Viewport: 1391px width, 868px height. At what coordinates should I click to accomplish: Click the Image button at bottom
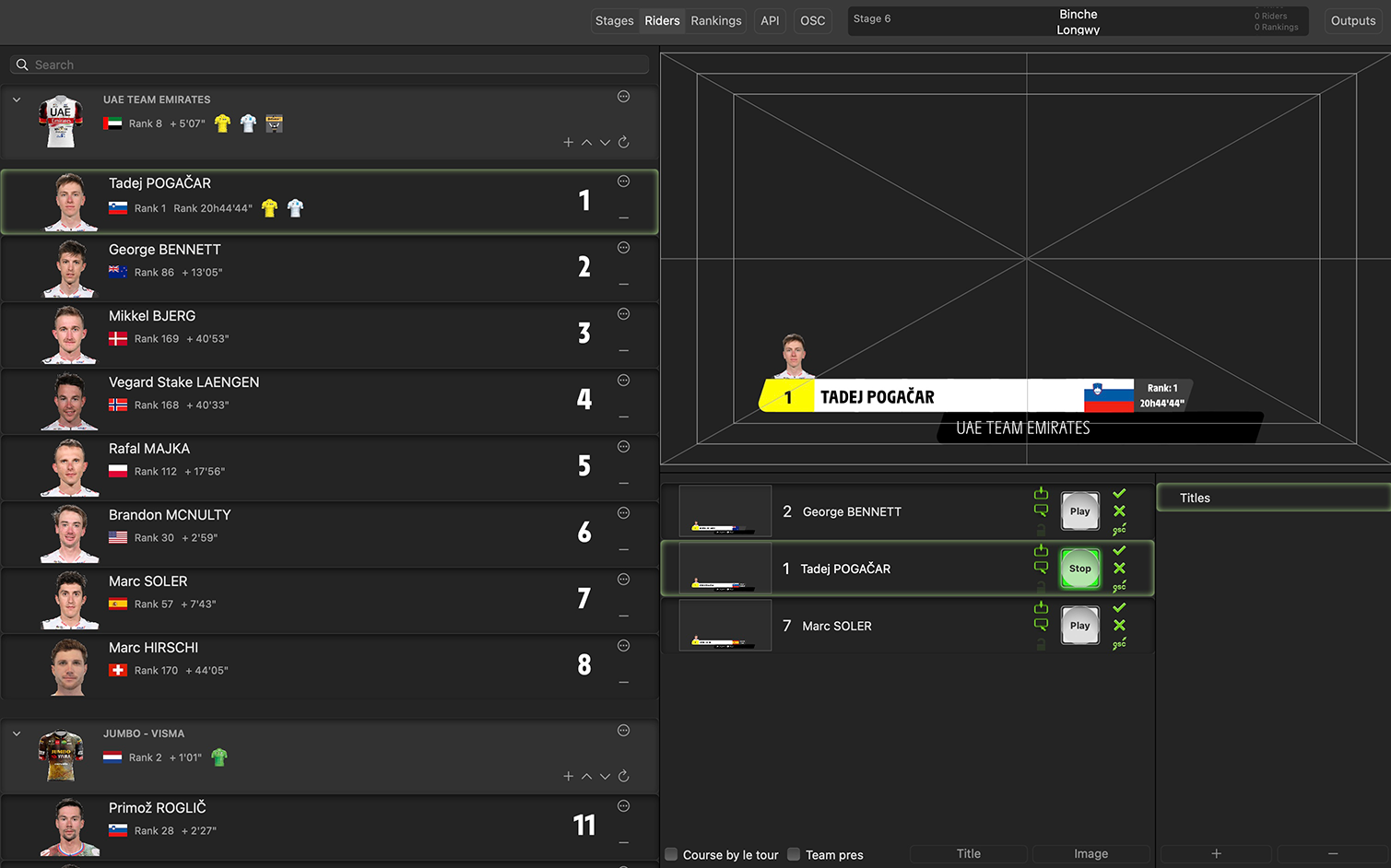1091,854
